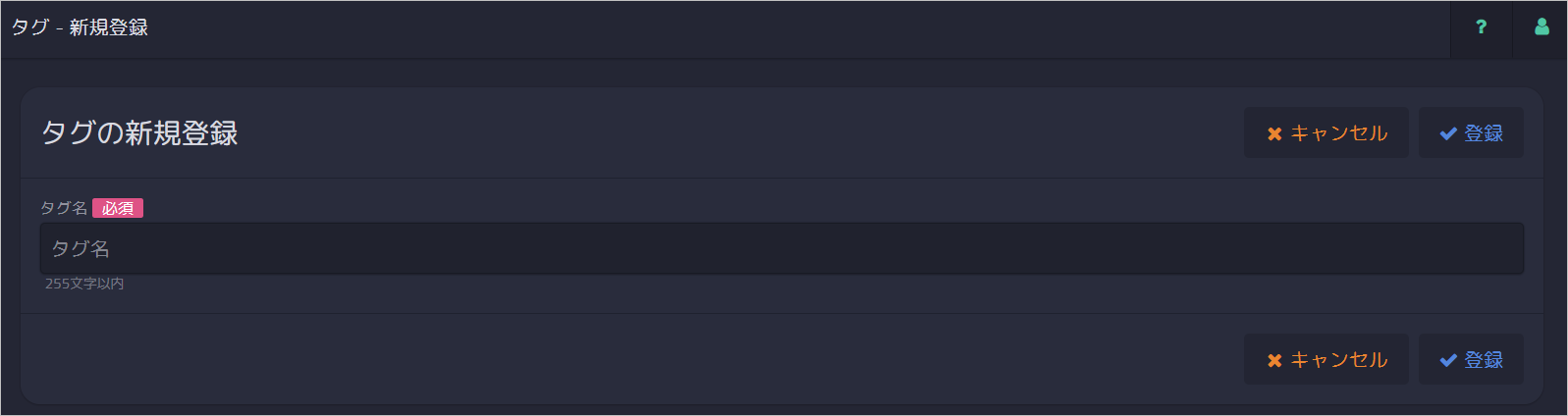Cancel using the bottom キャンセル button
This screenshot has width=1568, height=416.
tap(1326, 359)
